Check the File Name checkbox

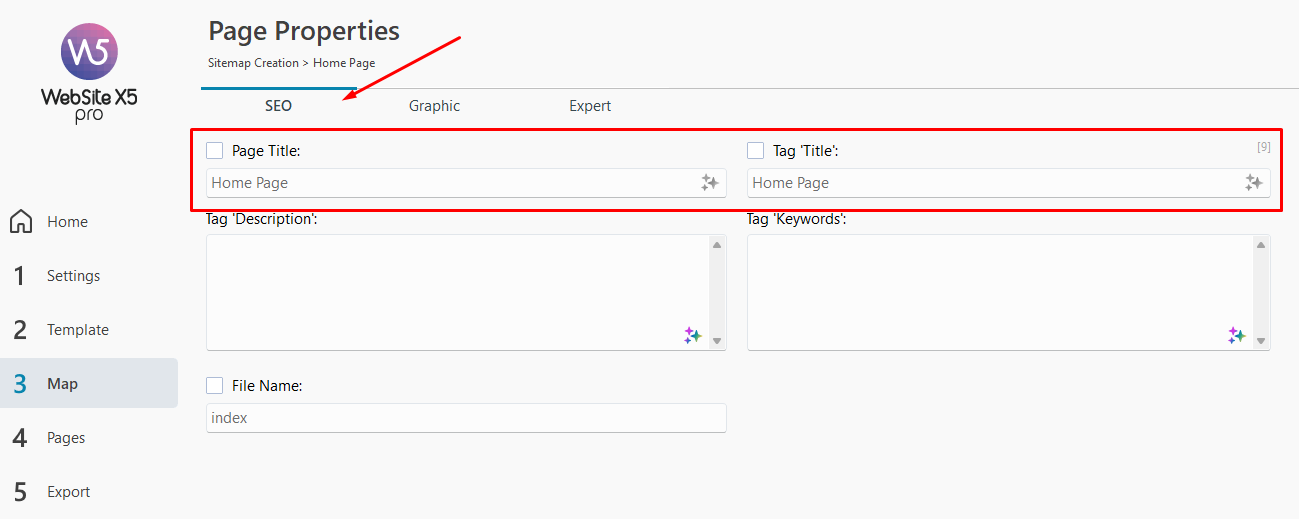coord(215,386)
